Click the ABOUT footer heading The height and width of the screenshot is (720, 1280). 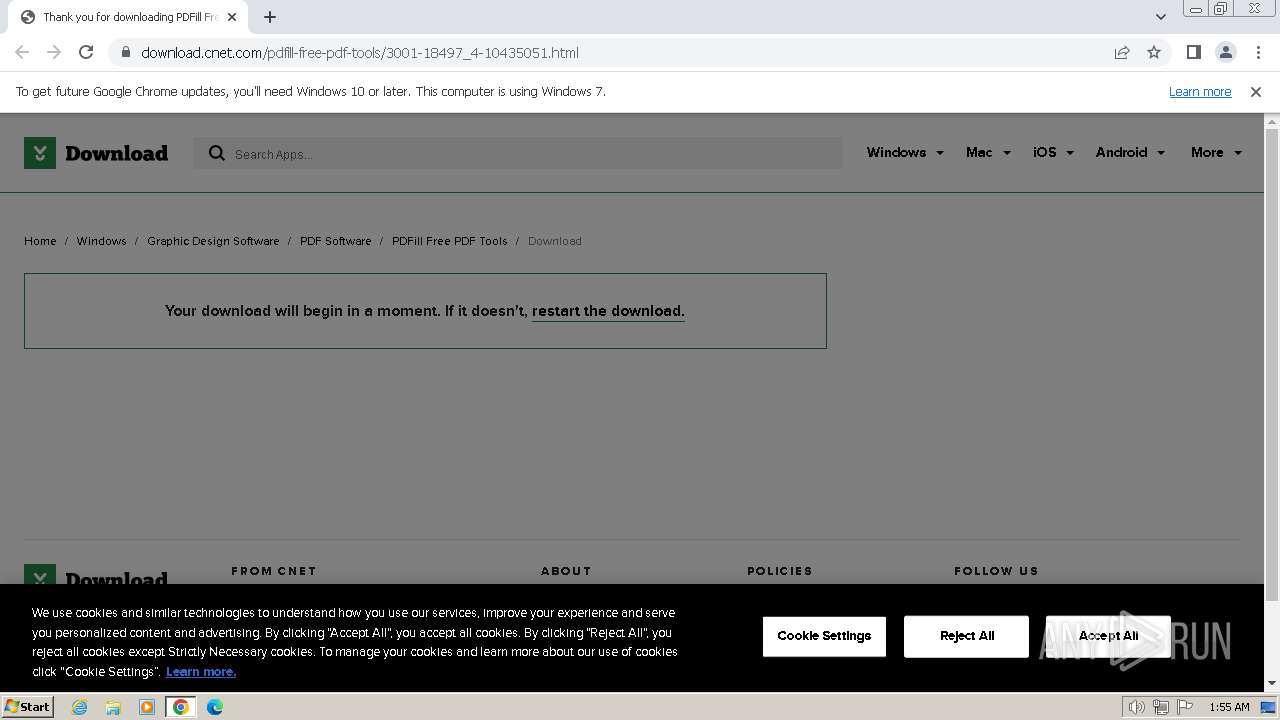click(566, 571)
